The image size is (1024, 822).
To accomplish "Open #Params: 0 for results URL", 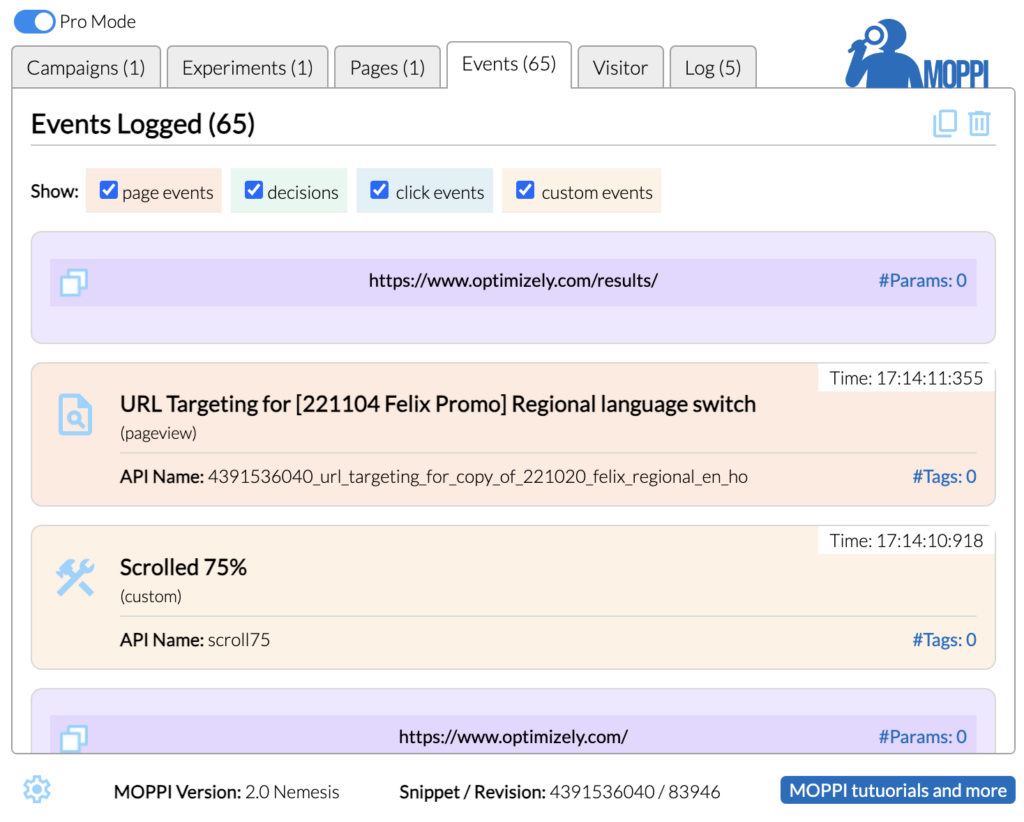I will [x=922, y=281].
